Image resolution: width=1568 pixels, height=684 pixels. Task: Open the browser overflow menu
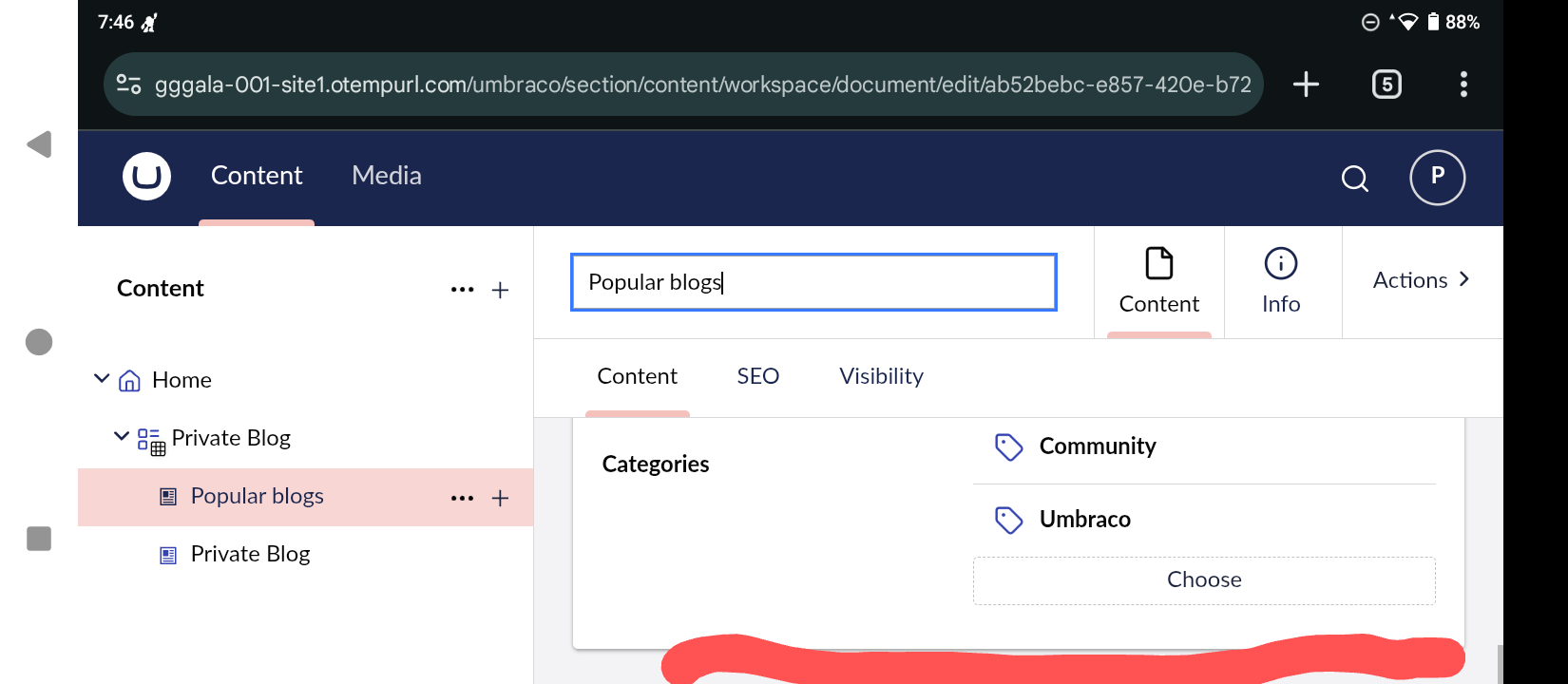(1463, 84)
